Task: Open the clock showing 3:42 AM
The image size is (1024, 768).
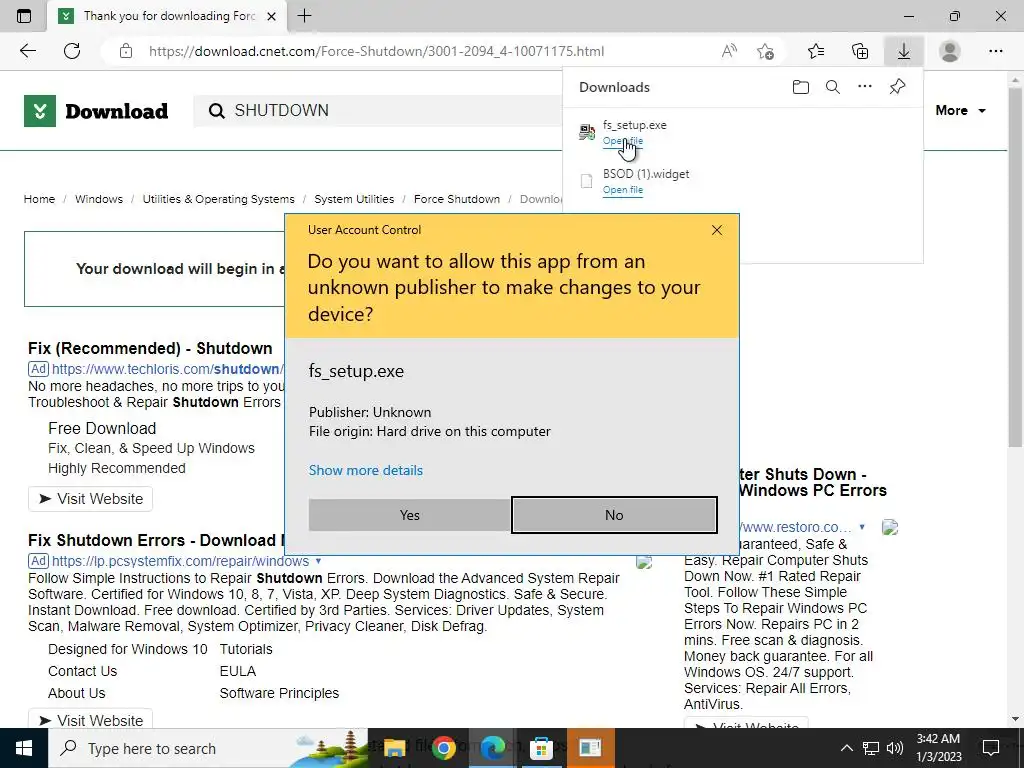Action: pyautogui.click(x=938, y=748)
